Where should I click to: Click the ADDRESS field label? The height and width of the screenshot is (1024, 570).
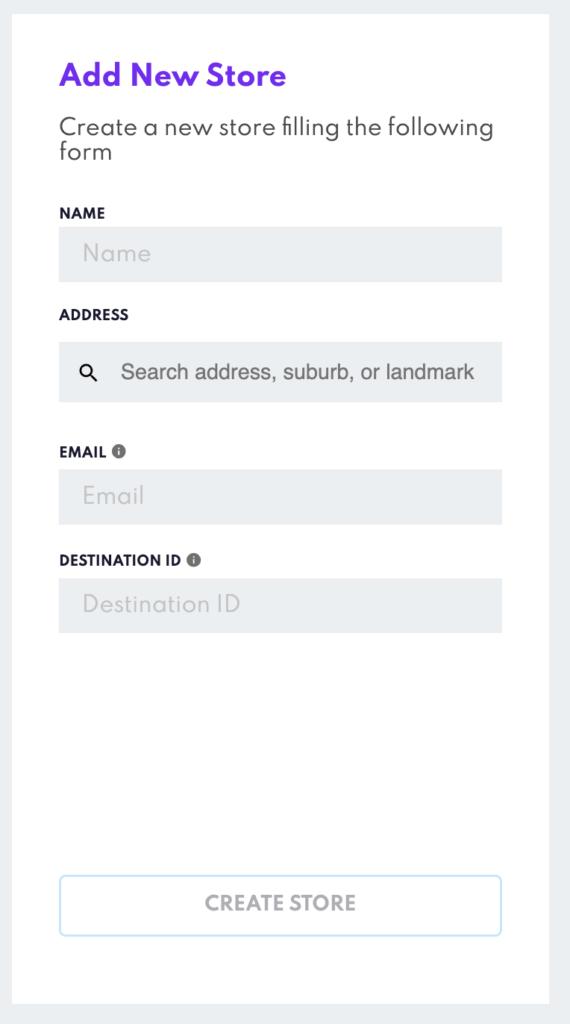(x=94, y=315)
